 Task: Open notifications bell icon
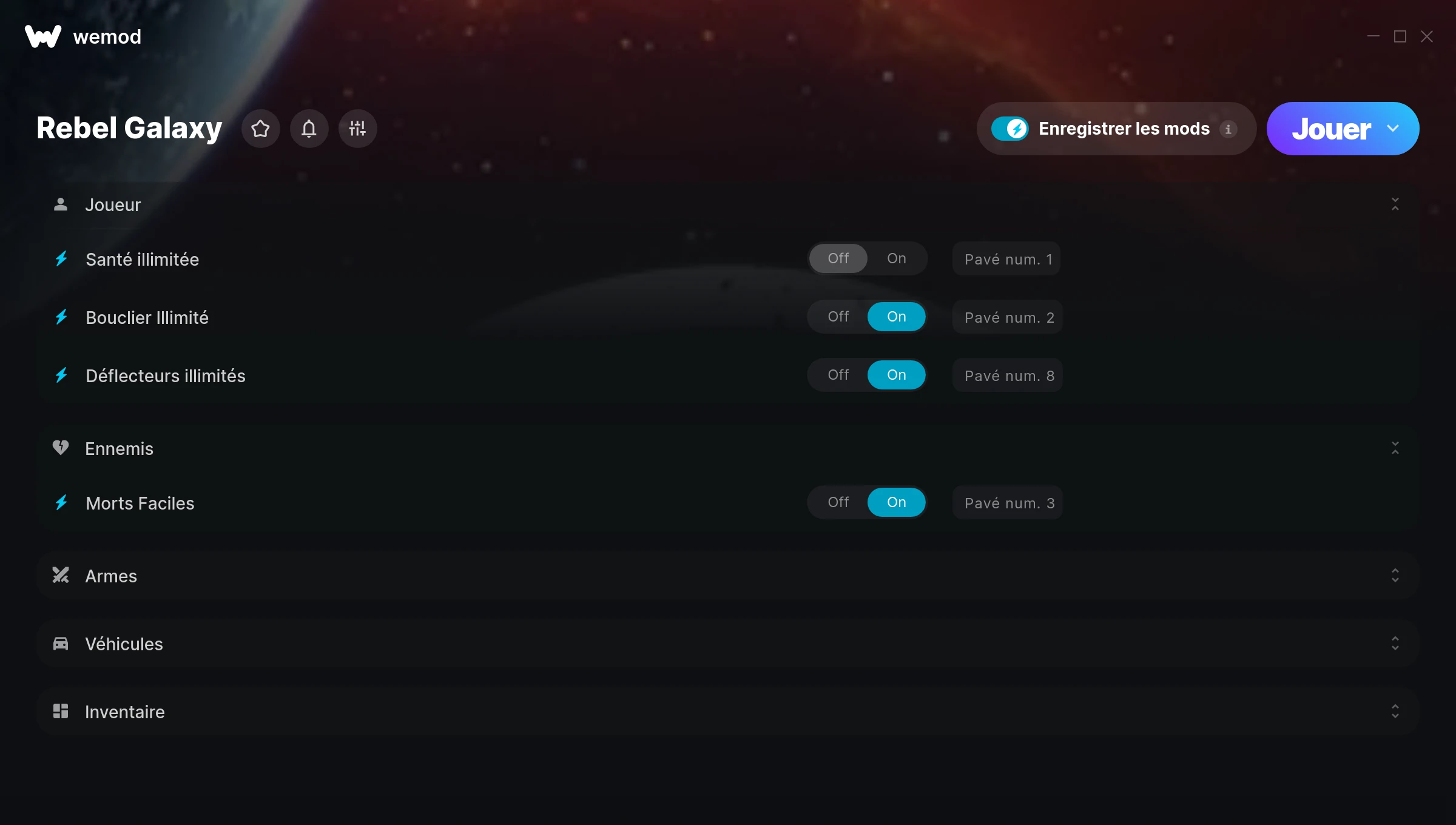pos(309,129)
